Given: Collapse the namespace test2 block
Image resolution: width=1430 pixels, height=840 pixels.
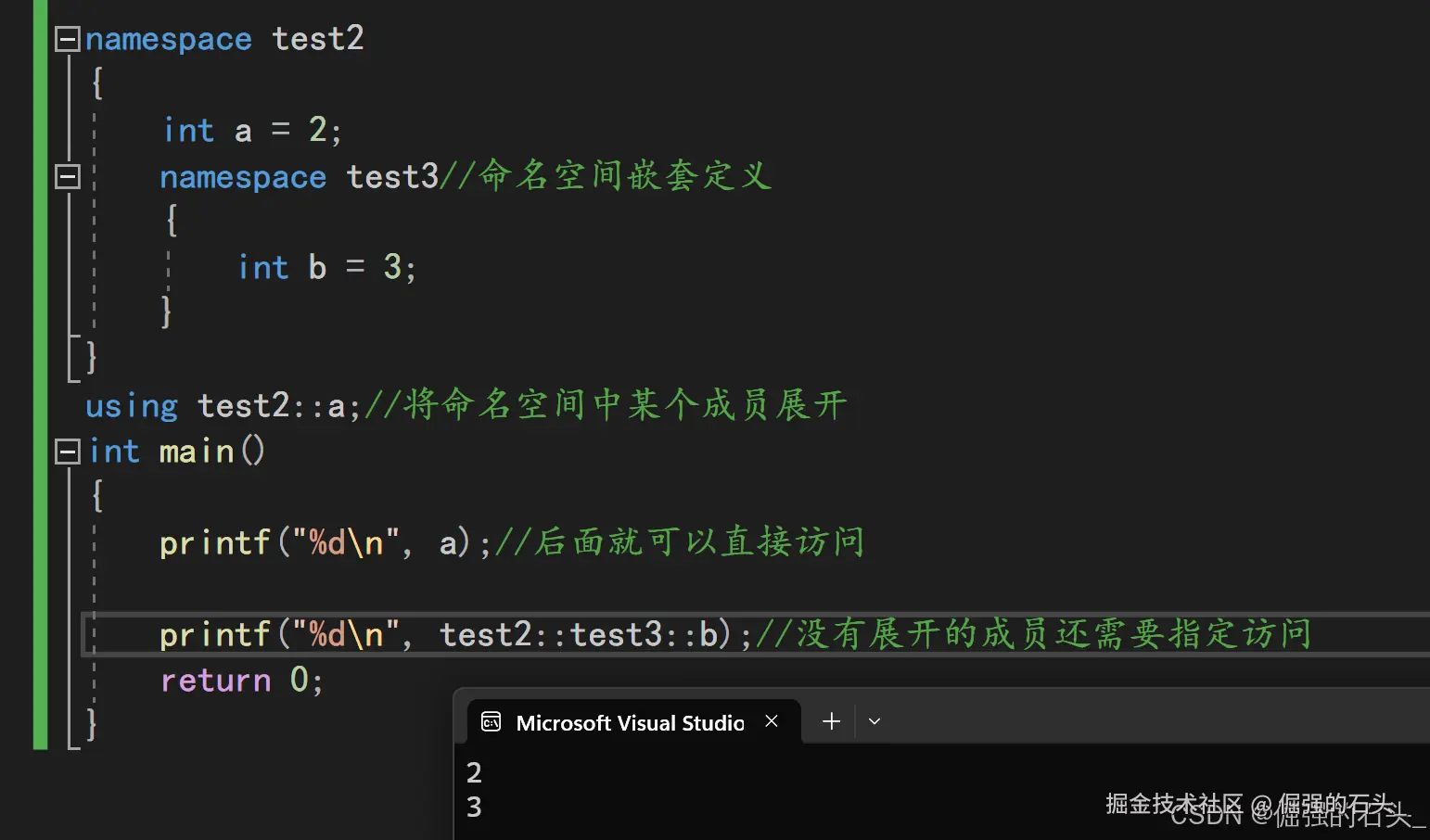Looking at the screenshot, I should (67, 39).
